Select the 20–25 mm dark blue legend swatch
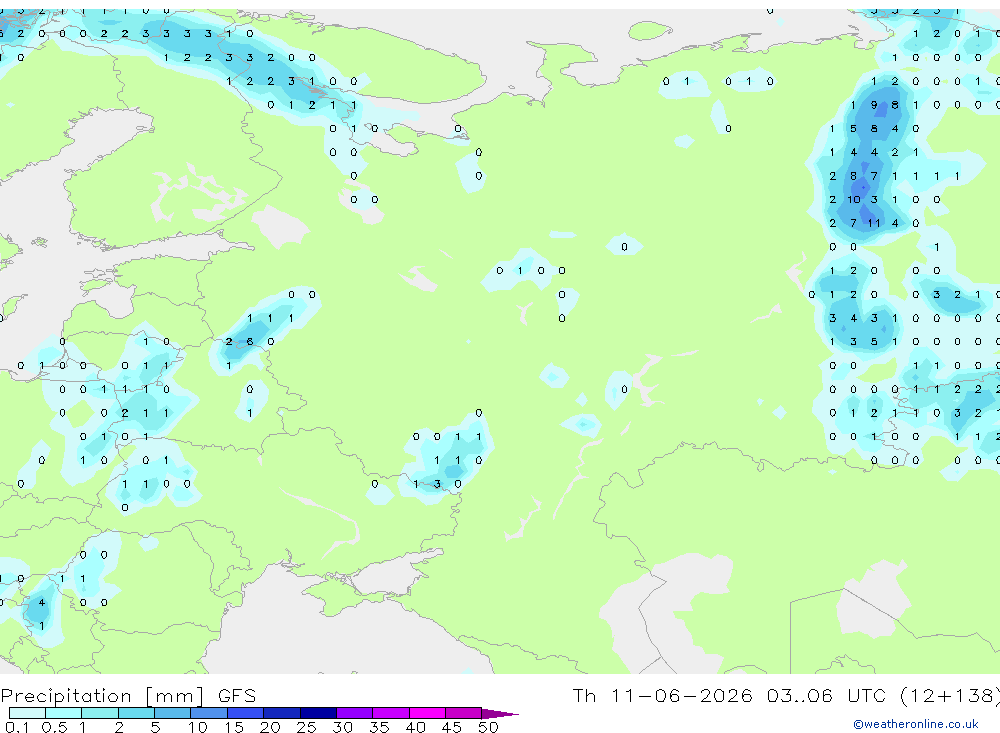Image resolution: width=1000 pixels, height=733 pixels. pyautogui.click(x=281, y=713)
